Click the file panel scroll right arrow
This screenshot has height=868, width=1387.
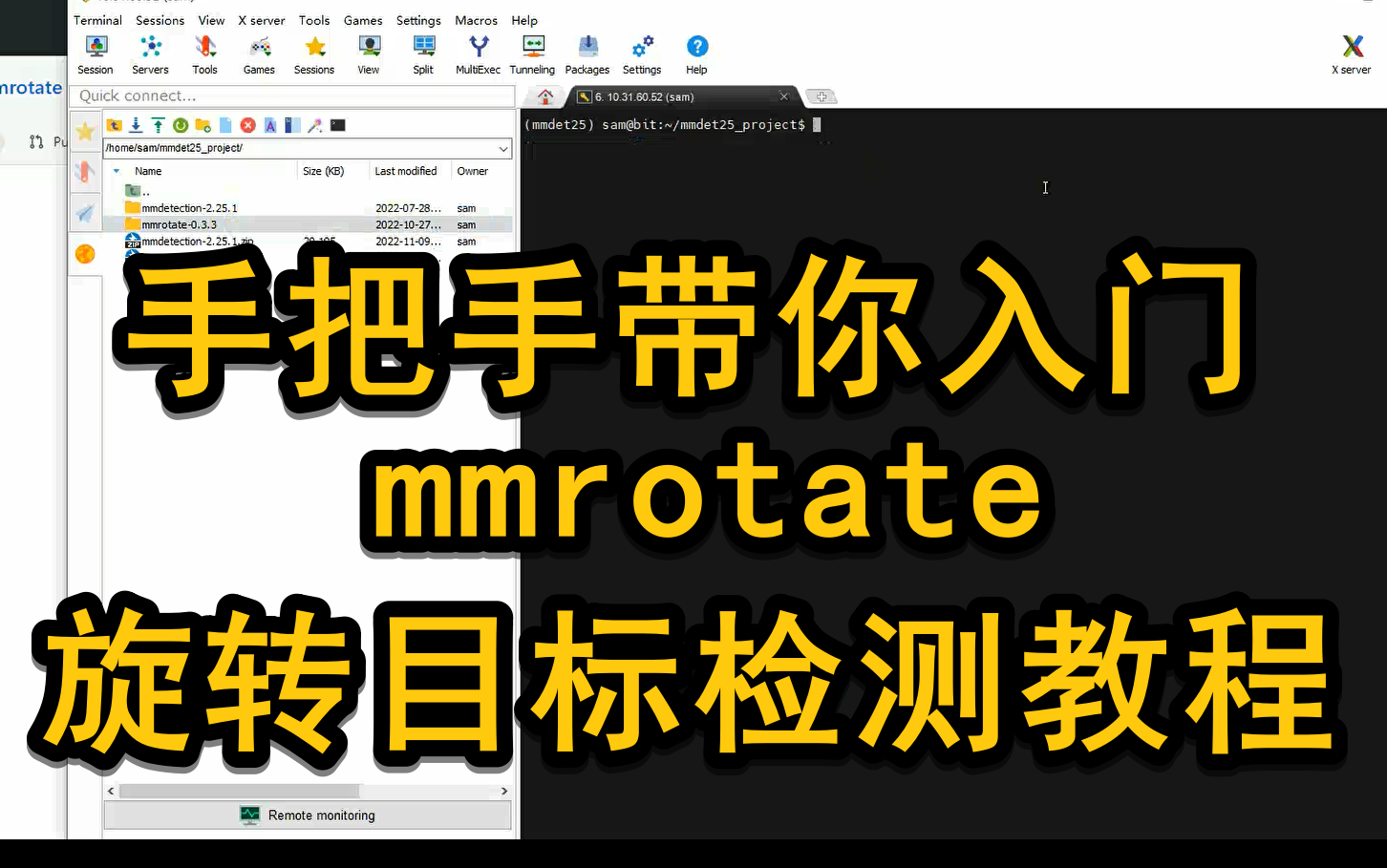tap(504, 791)
